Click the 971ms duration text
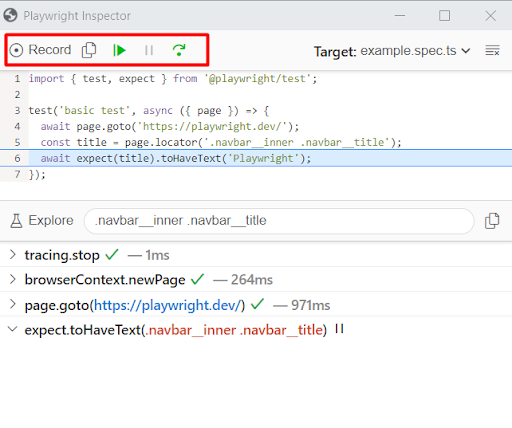512x428 pixels. (x=310, y=305)
